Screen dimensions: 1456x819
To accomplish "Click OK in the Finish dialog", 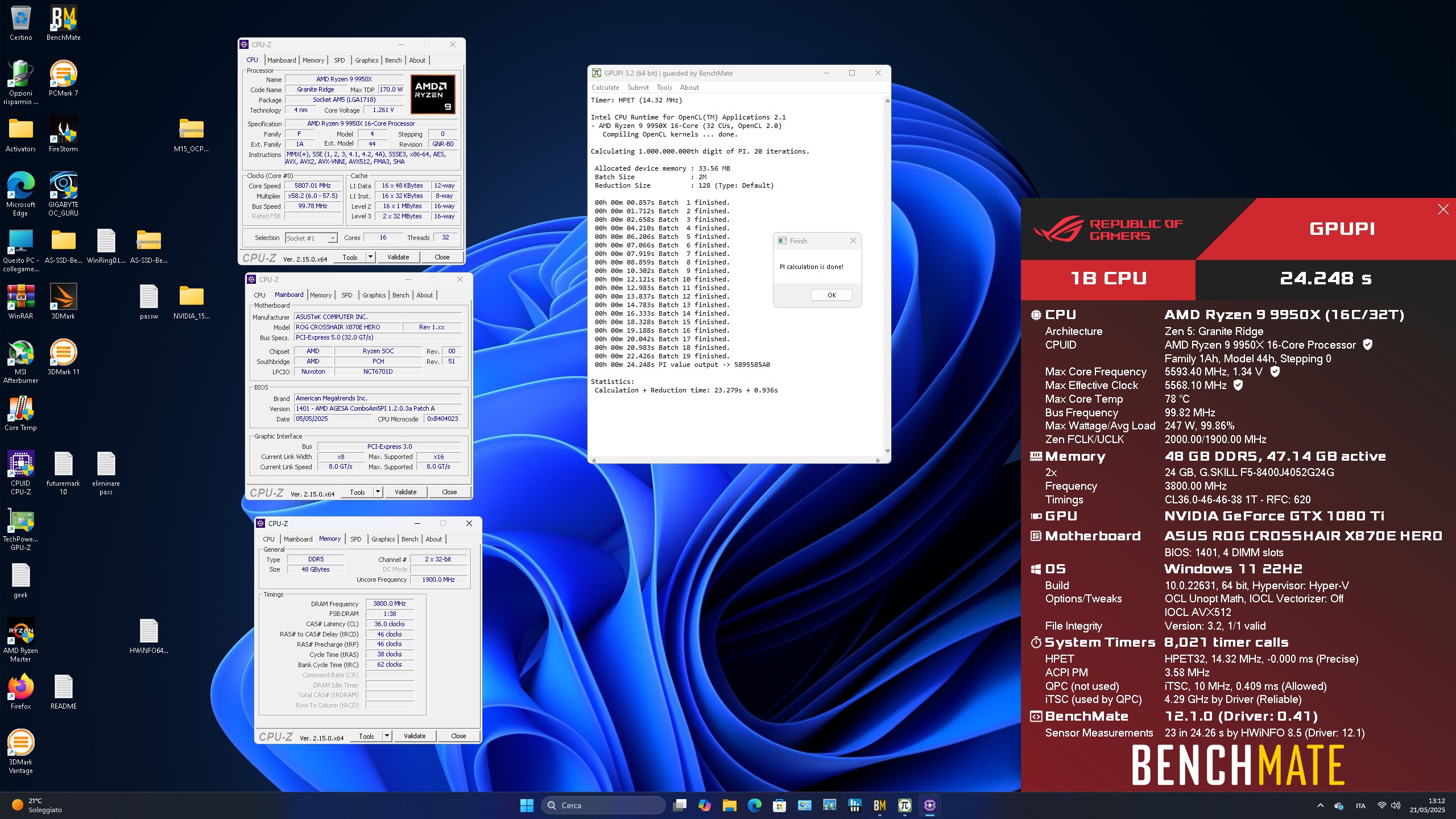I will [x=832, y=295].
